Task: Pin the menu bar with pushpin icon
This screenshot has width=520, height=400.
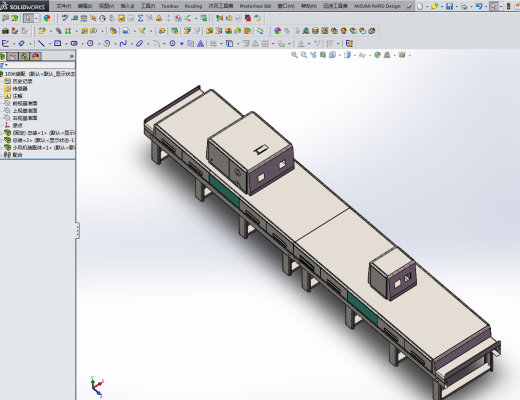Action: click(x=409, y=6)
